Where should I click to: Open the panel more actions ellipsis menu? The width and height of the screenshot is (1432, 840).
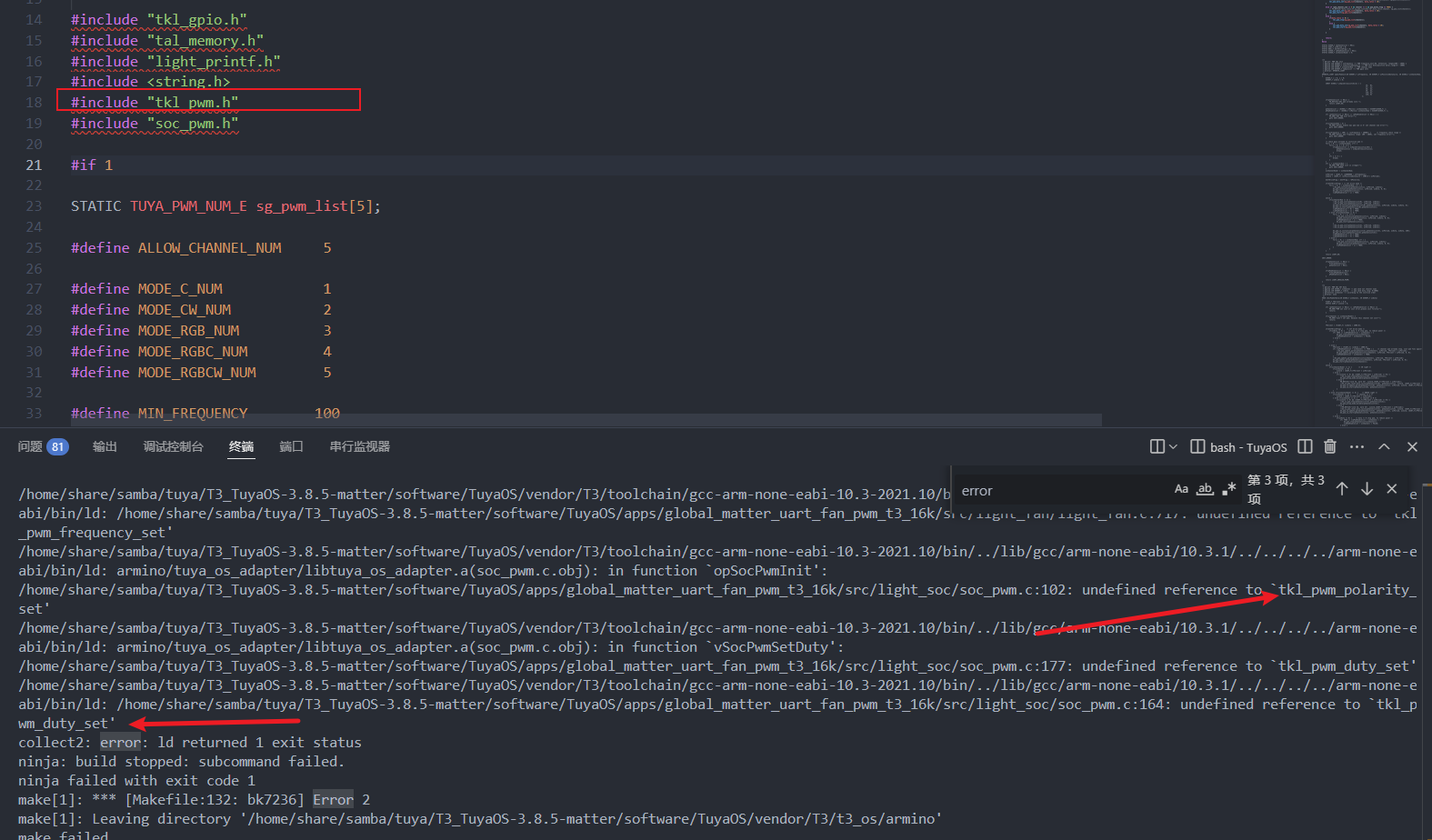(1357, 446)
